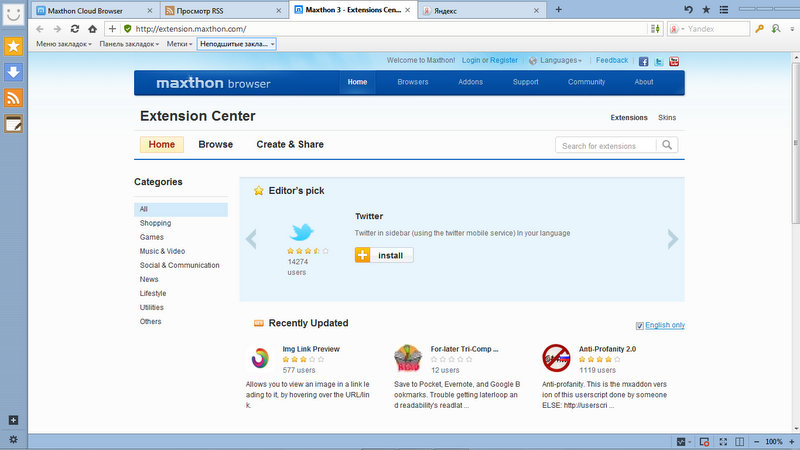
Task: Click the sidebar add-extension plus icon
Action: coord(13,420)
